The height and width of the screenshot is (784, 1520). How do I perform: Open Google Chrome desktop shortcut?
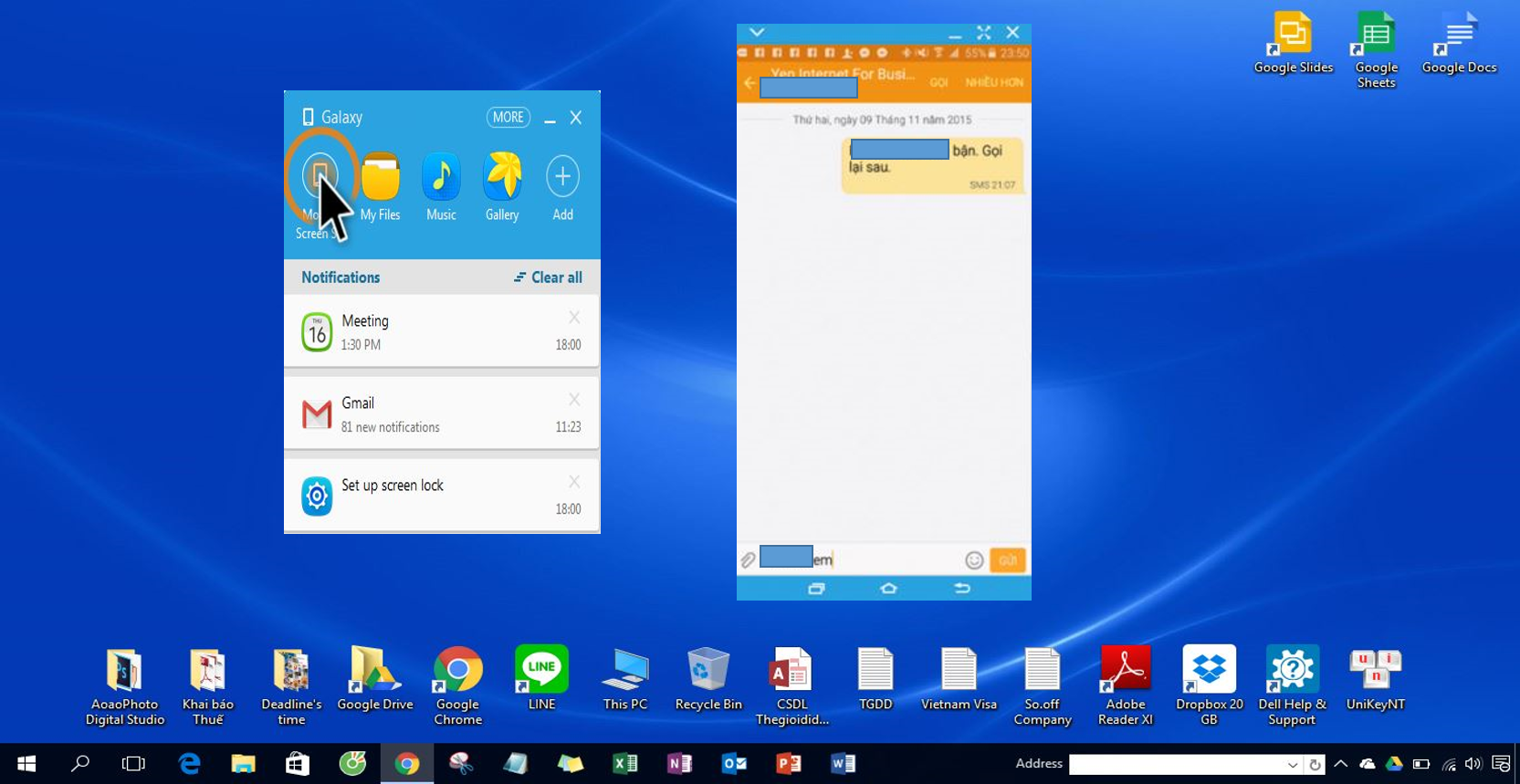458,686
